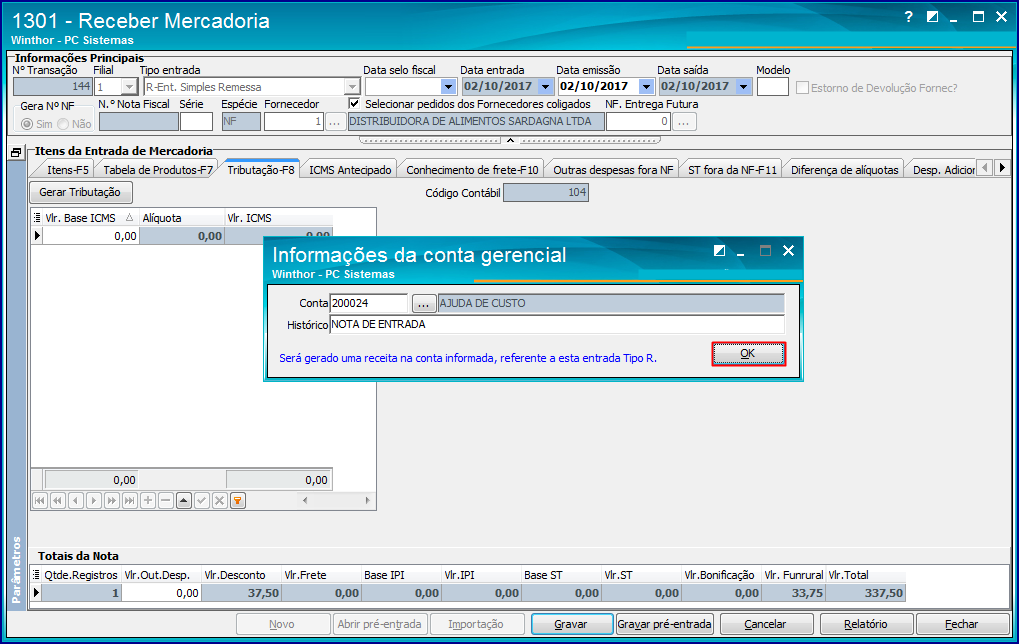Viewport: 1019px width, 644px height.
Task: Open the Diferença de alíquotas tab
Action: tap(844, 170)
